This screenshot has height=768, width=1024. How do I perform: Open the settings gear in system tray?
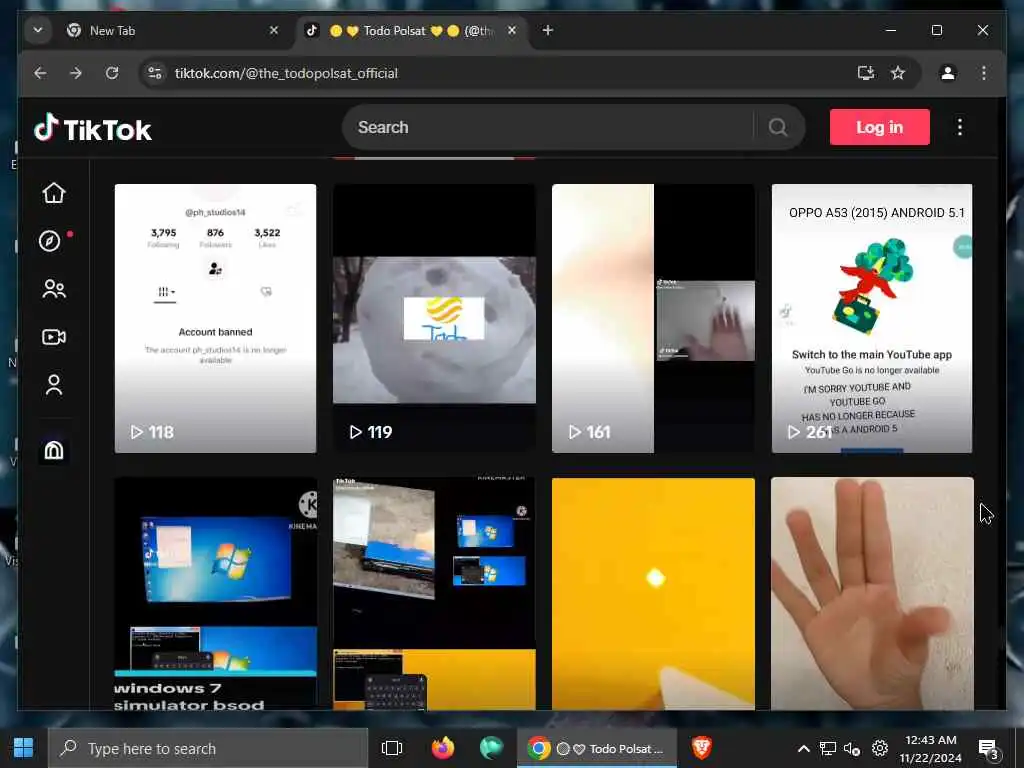880,748
